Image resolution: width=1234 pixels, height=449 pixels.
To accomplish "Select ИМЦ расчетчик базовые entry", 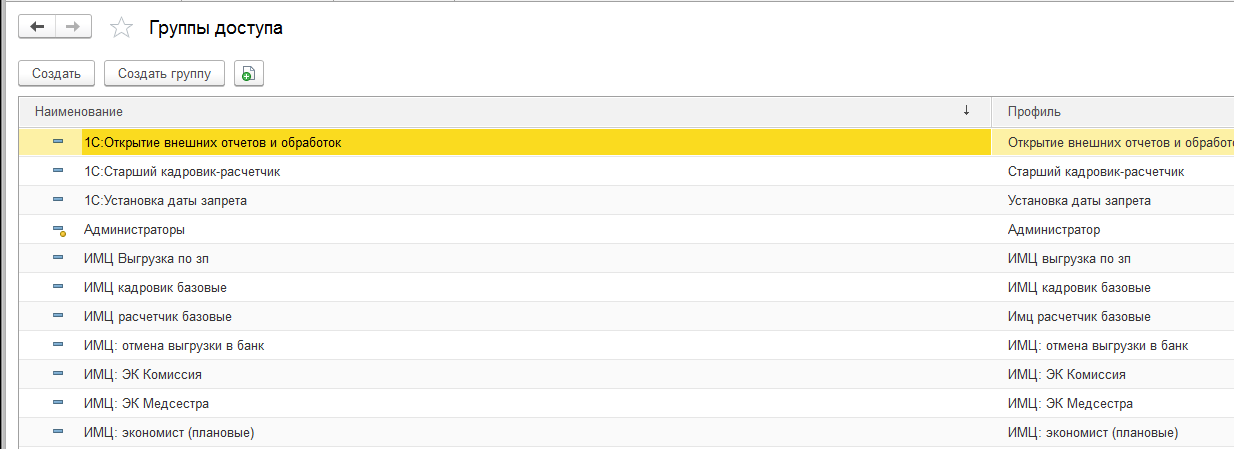I will [158, 316].
